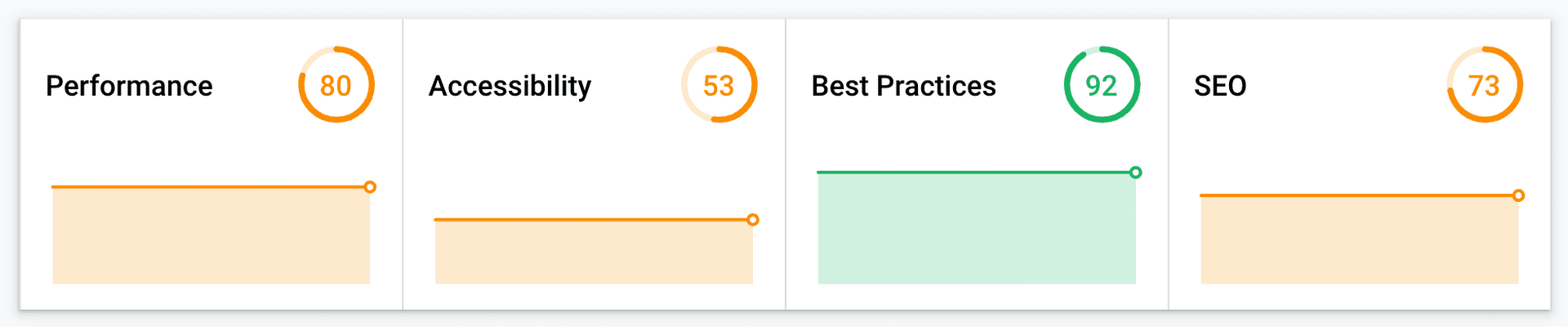Click the orange Performance history chart area
This screenshot has height=327, width=1568.
pyautogui.click(x=212, y=236)
